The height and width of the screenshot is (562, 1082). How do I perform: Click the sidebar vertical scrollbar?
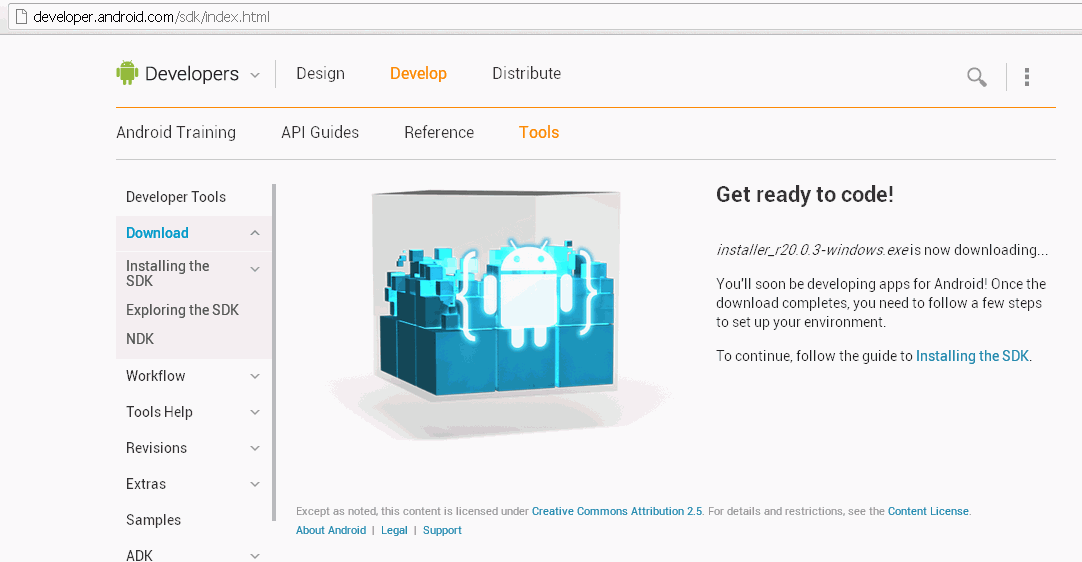coord(274,352)
